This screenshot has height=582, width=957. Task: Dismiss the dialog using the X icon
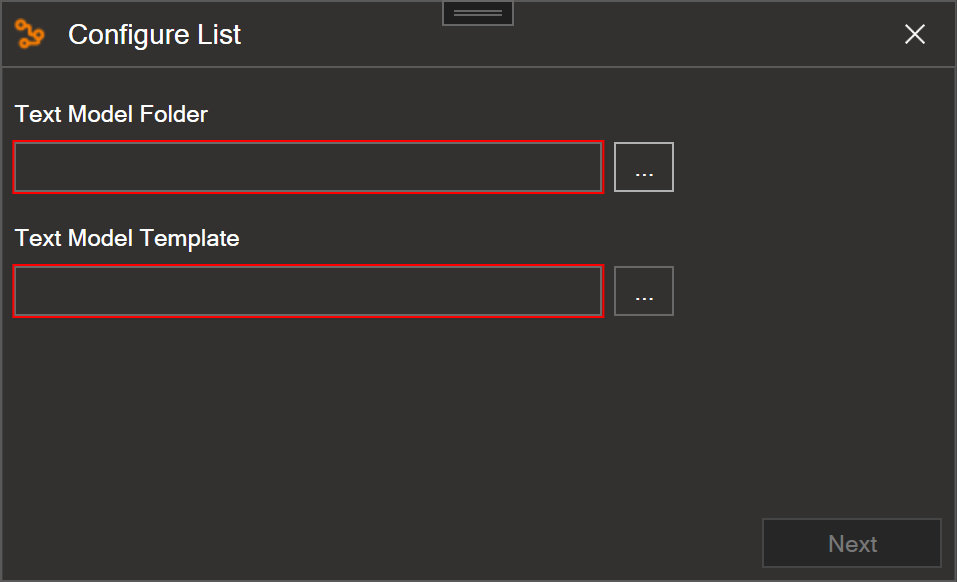(x=915, y=34)
